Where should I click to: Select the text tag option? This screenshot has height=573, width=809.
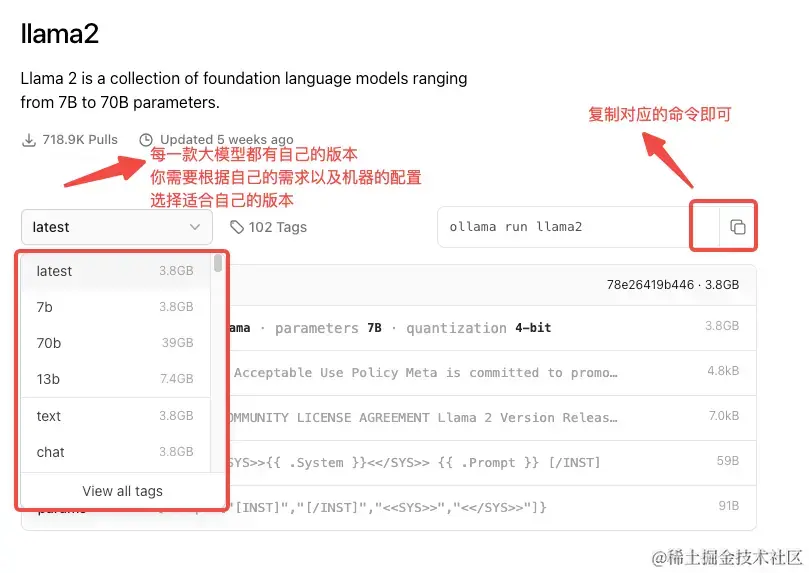[x=115, y=416]
